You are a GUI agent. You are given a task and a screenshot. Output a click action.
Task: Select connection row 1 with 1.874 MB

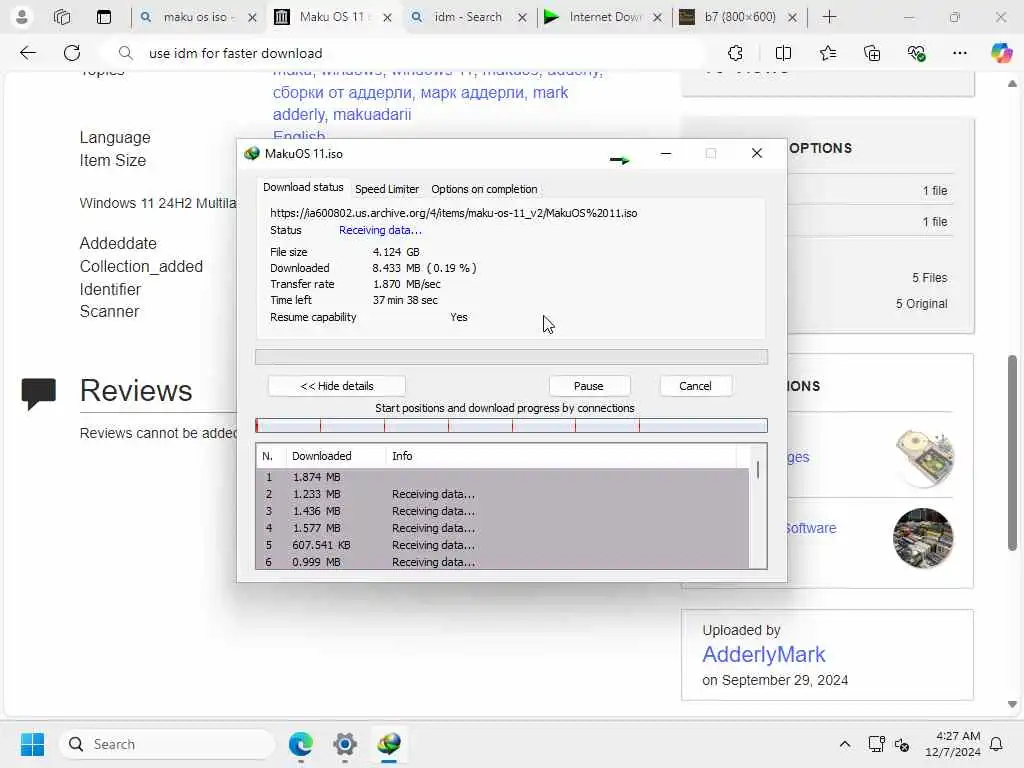click(x=502, y=477)
